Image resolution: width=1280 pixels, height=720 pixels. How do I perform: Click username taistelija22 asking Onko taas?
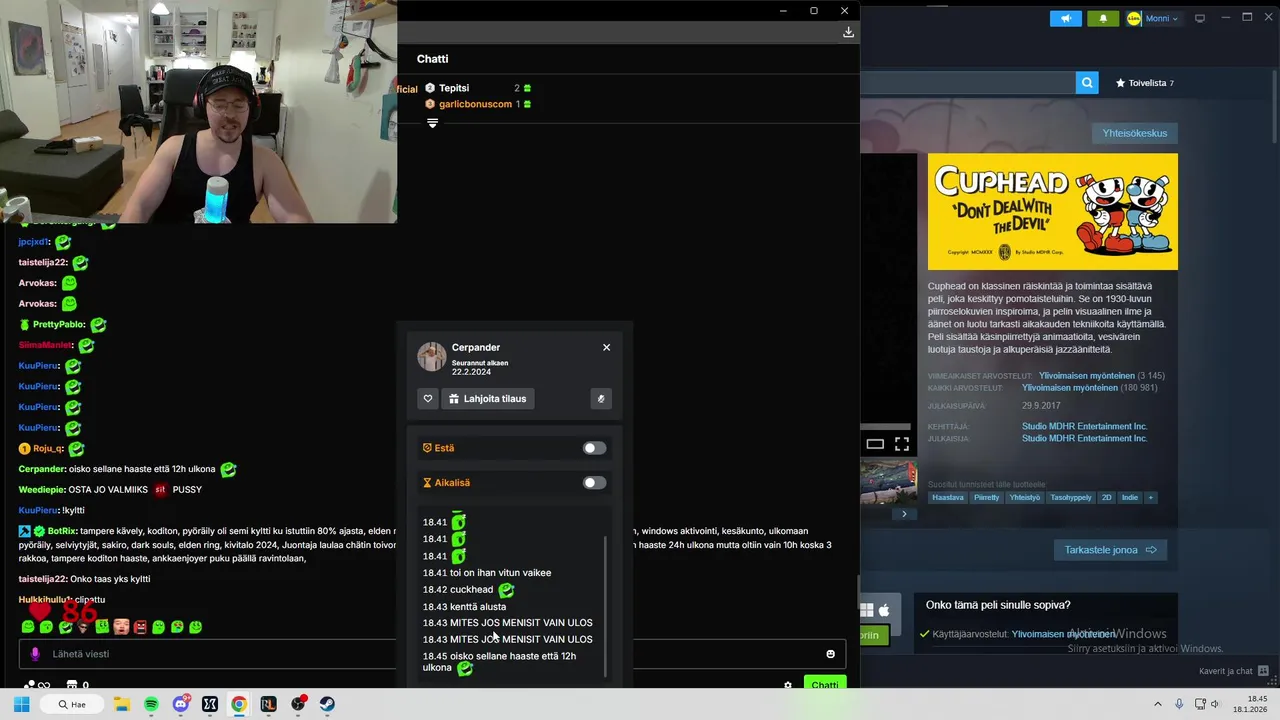click(x=42, y=579)
